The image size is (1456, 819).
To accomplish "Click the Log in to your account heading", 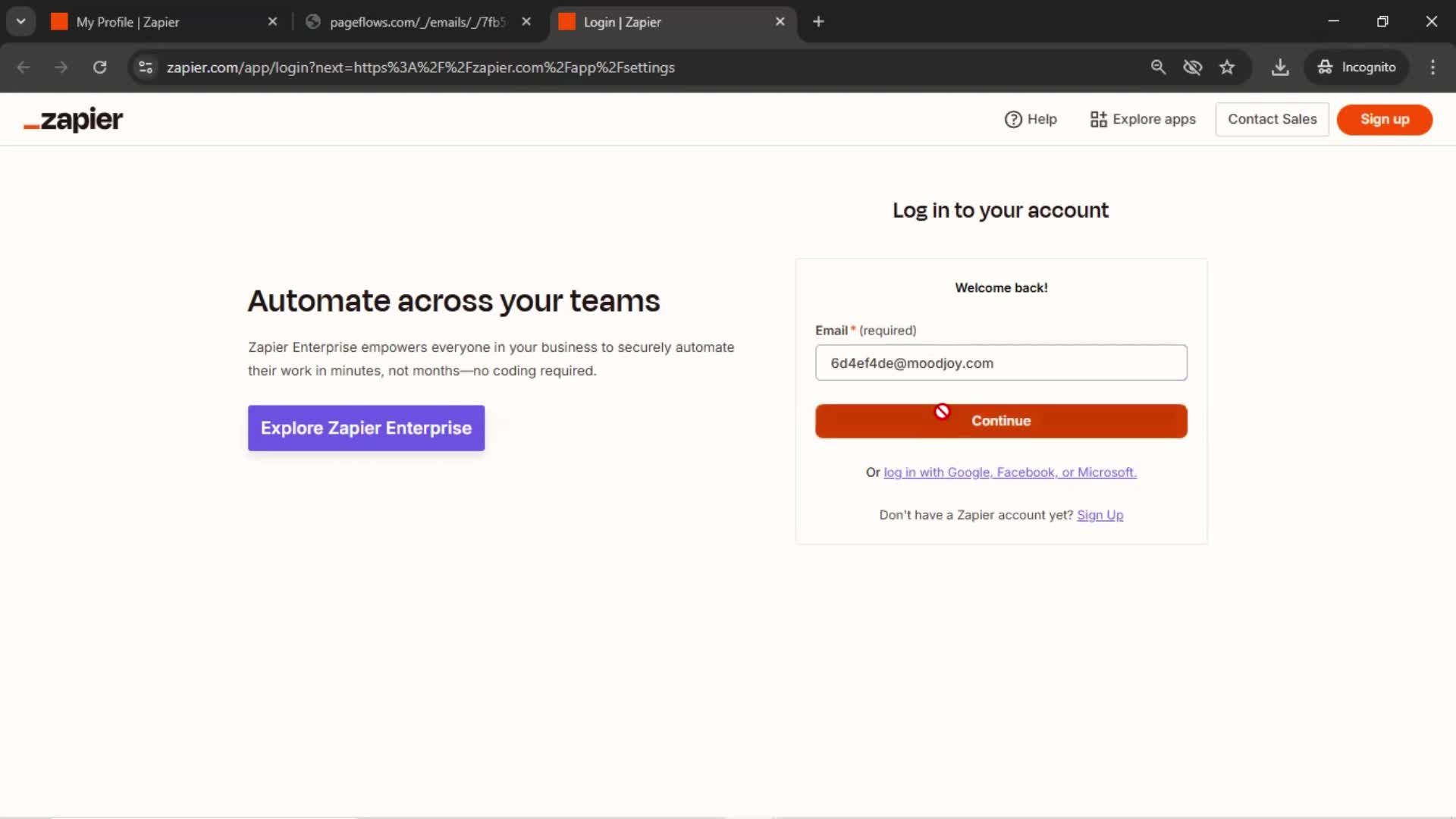I will 1000,210.
